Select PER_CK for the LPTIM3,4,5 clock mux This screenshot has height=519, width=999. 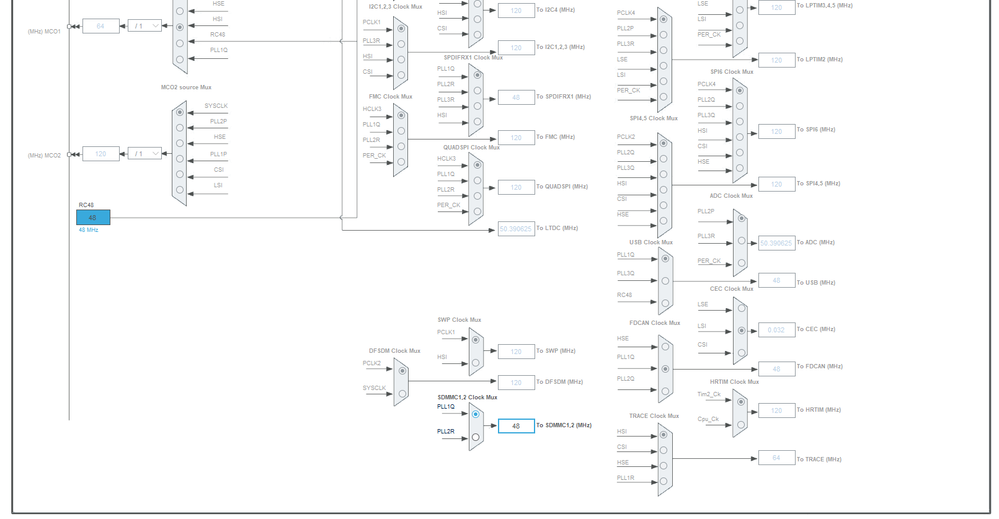[x=739, y=41]
